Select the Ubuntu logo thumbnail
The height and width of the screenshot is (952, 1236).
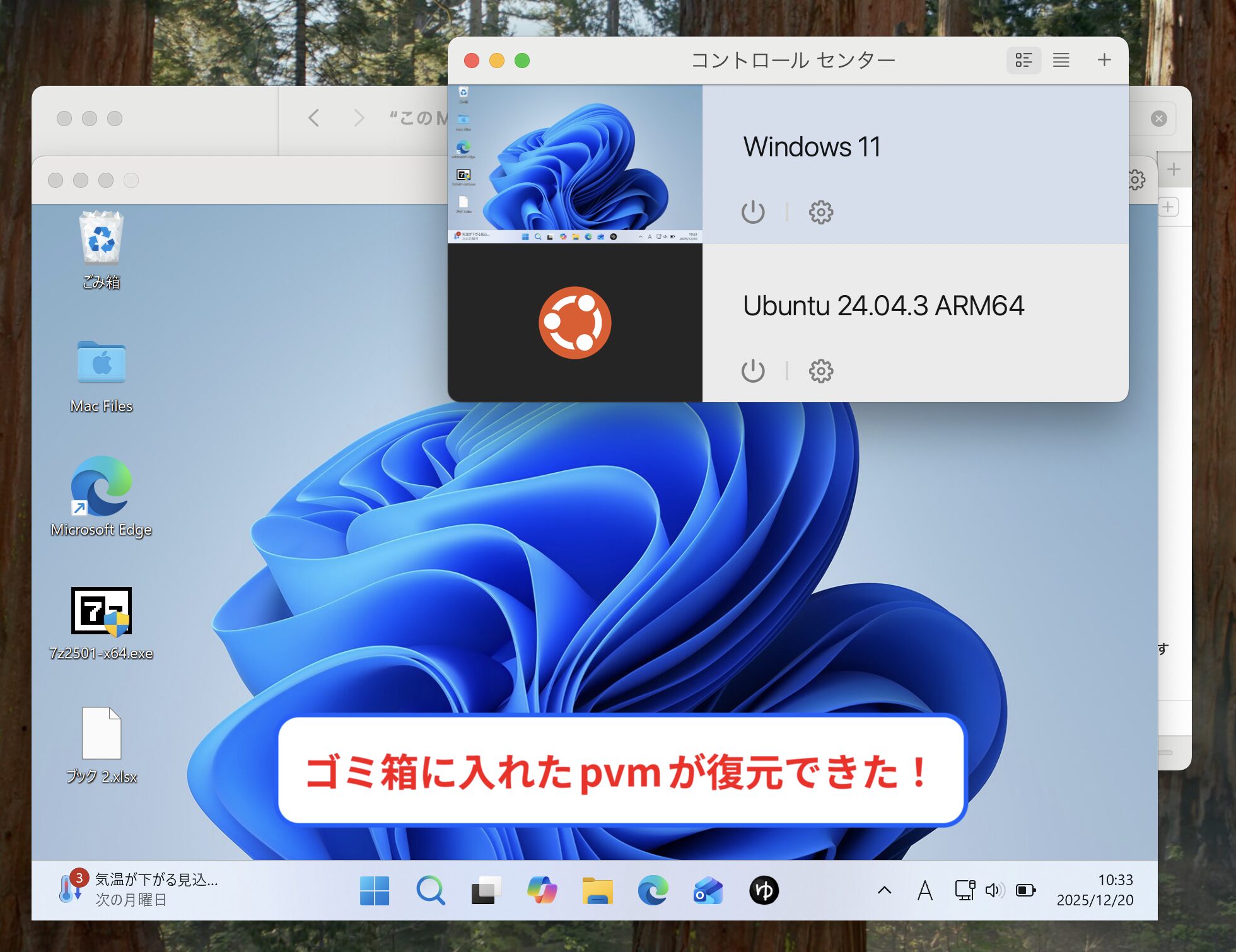pos(574,323)
